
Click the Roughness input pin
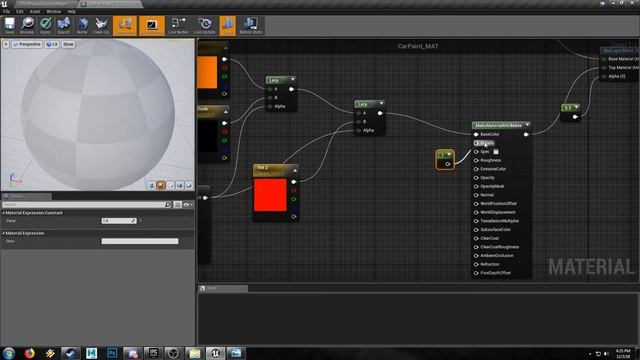tap(476, 160)
